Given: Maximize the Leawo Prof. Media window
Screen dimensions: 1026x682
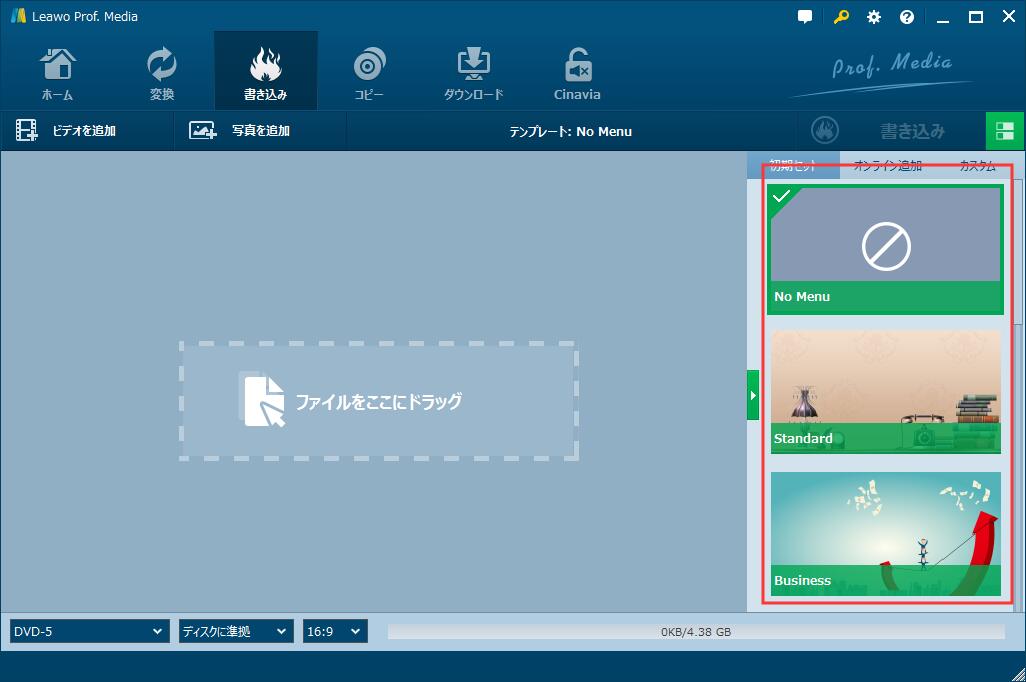Looking at the screenshot, I should [x=976, y=17].
